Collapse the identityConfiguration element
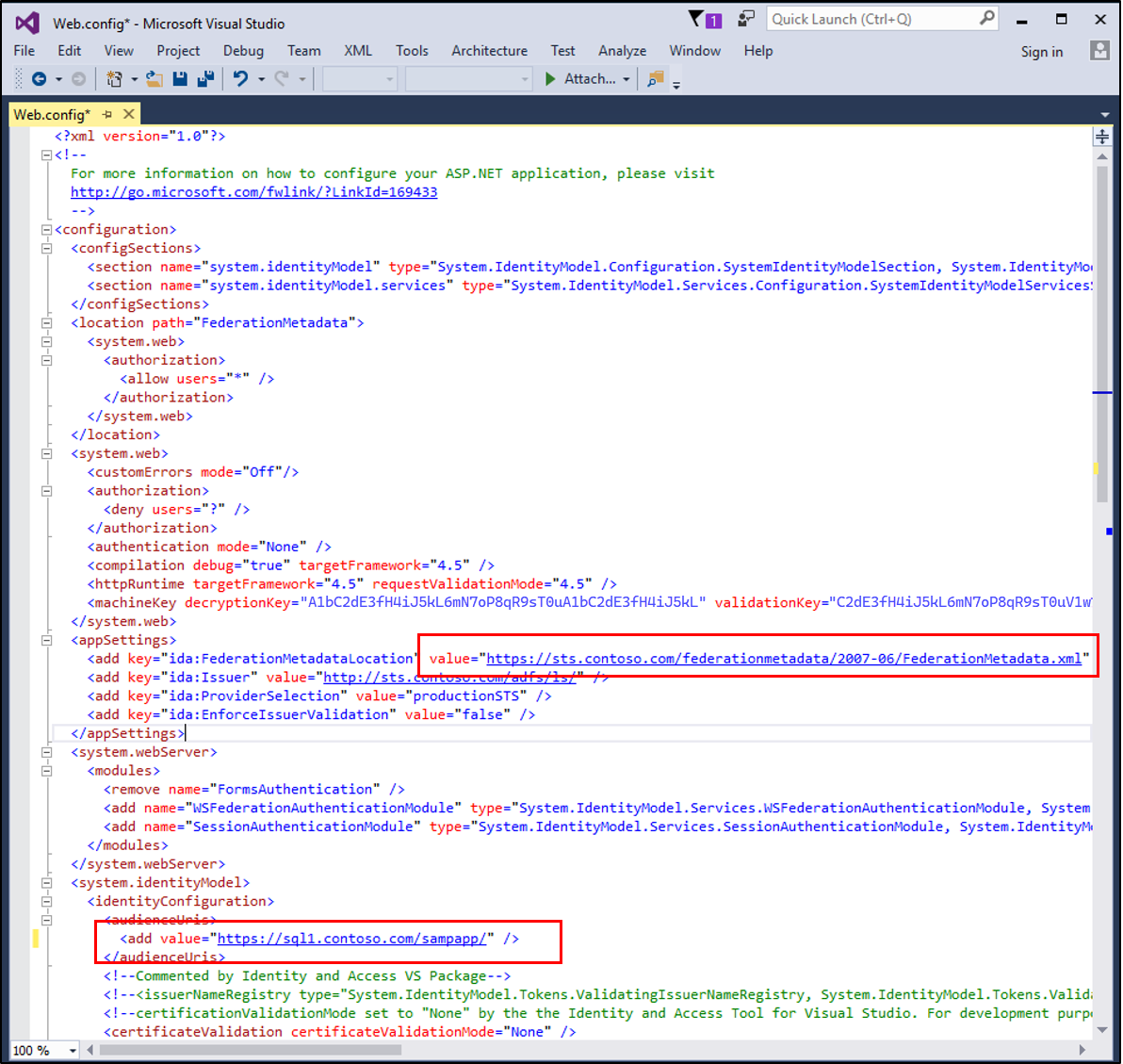Viewport: 1123px width, 1064px height. click(46, 901)
